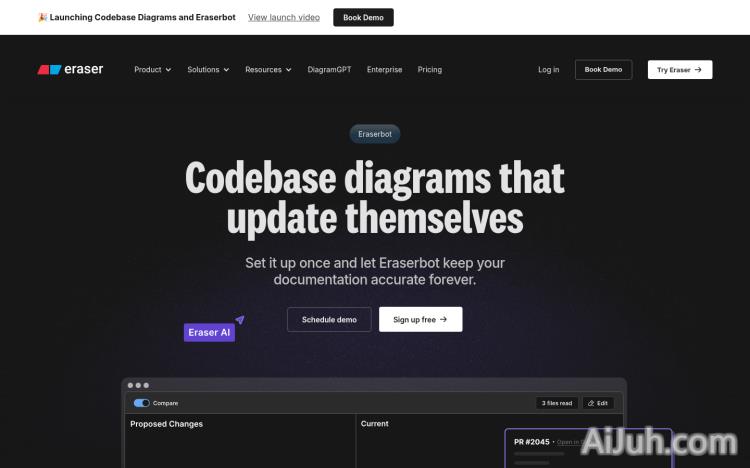Click the Eraserbot pill badge above the headline
750x468 pixels.
pos(375,134)
